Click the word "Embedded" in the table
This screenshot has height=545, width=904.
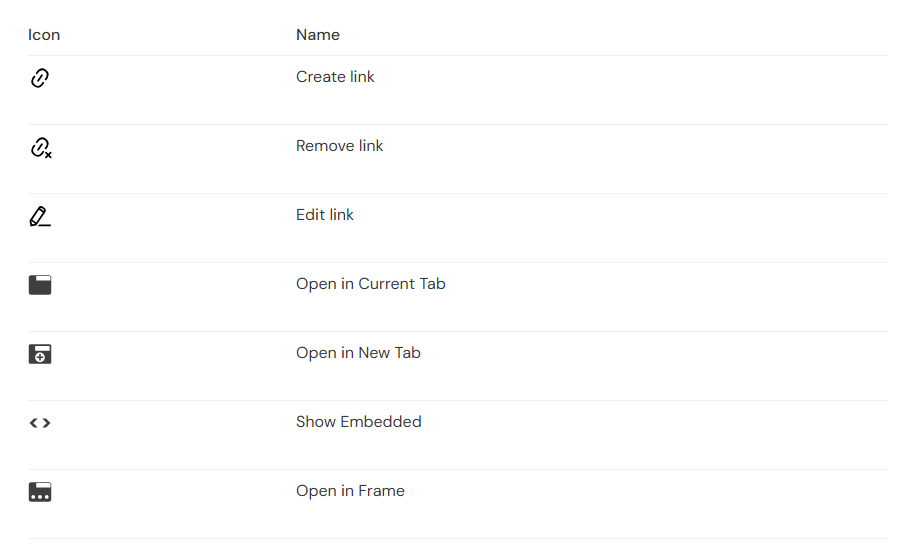click(381, 422)
